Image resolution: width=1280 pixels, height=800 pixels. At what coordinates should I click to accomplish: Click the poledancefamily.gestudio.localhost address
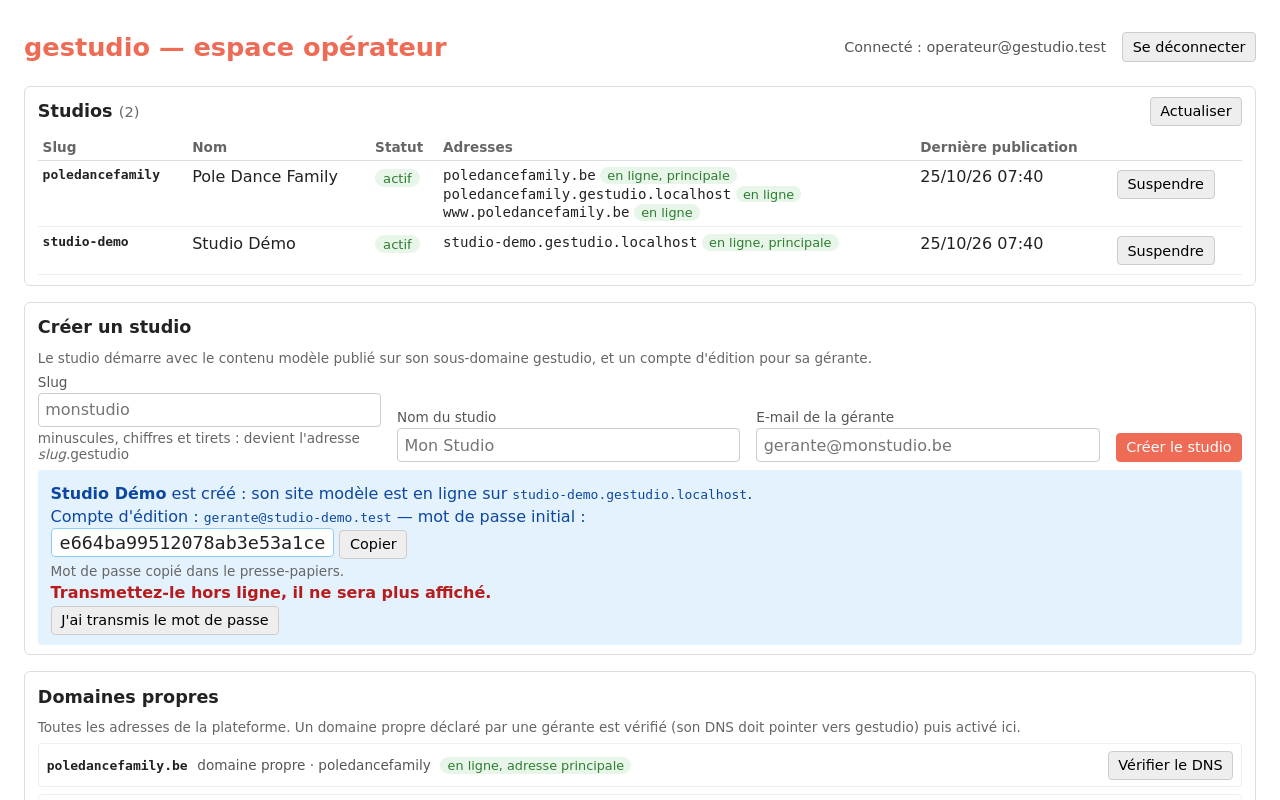pyautogui.click(x=587, y=194)
